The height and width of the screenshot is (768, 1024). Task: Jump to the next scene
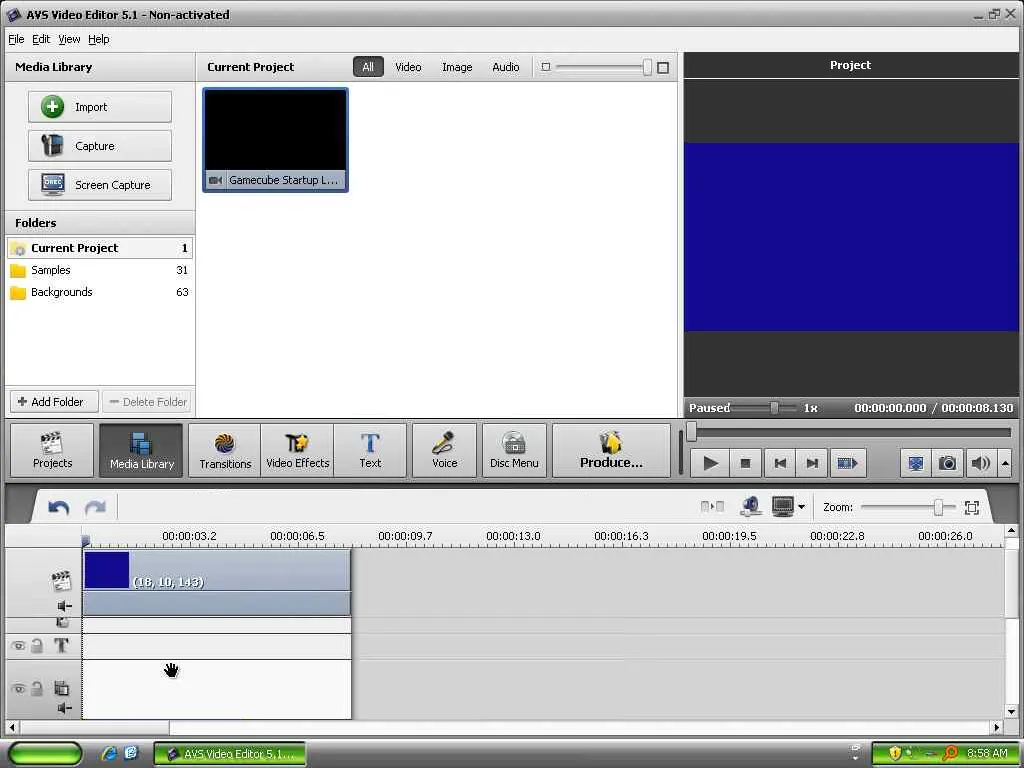coord(848,464)
